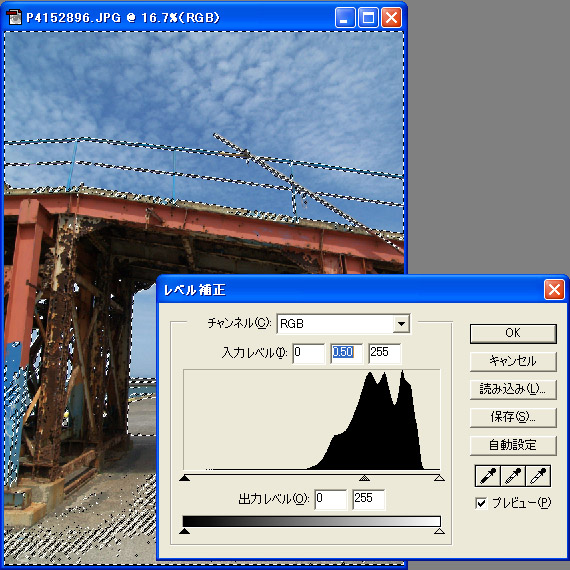Viewport: 570px width, 570px height.
Task: Maximize the P4152896.JPG image window
Action: (368, 17)
